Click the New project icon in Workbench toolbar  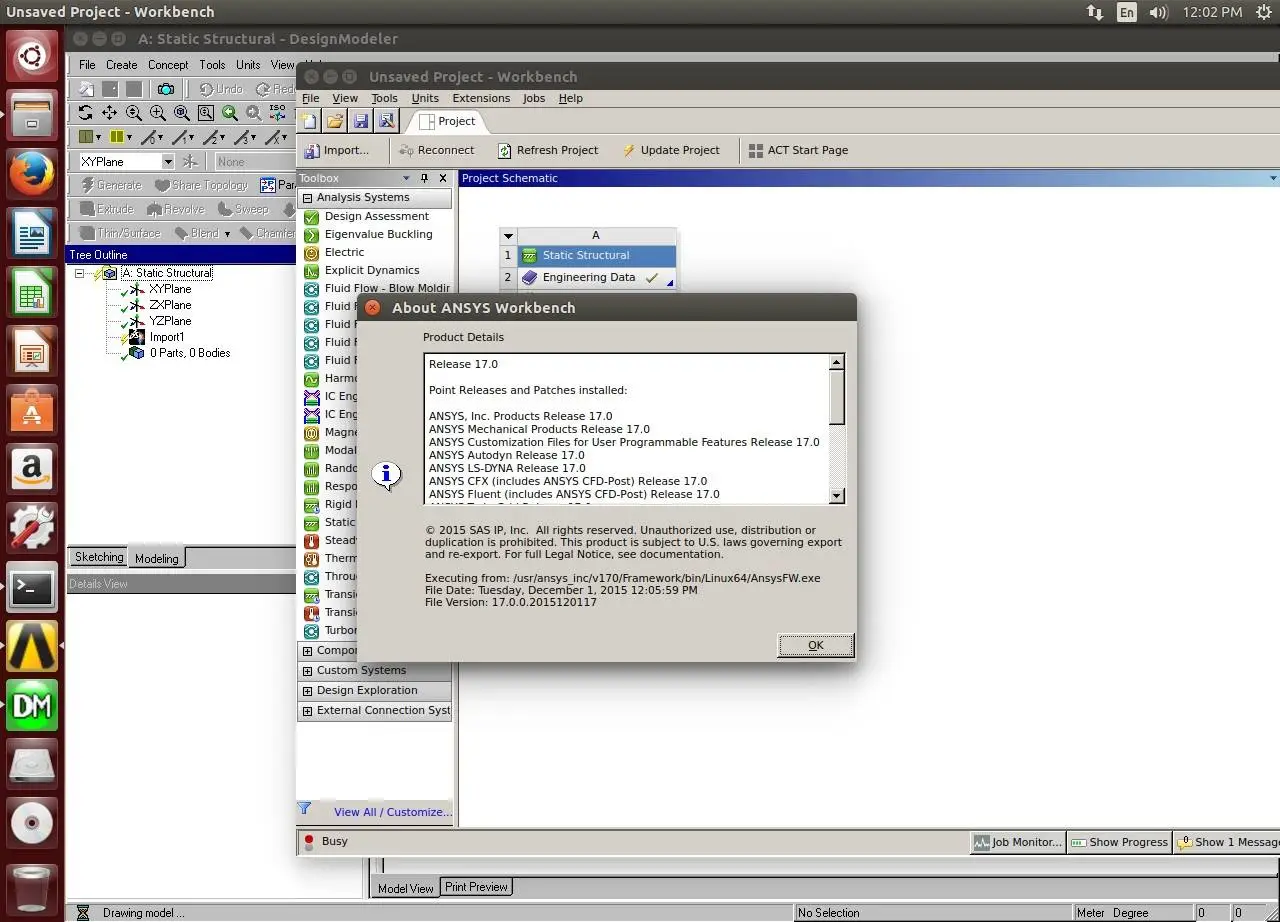pyautogui.click(x=310, y=121)
